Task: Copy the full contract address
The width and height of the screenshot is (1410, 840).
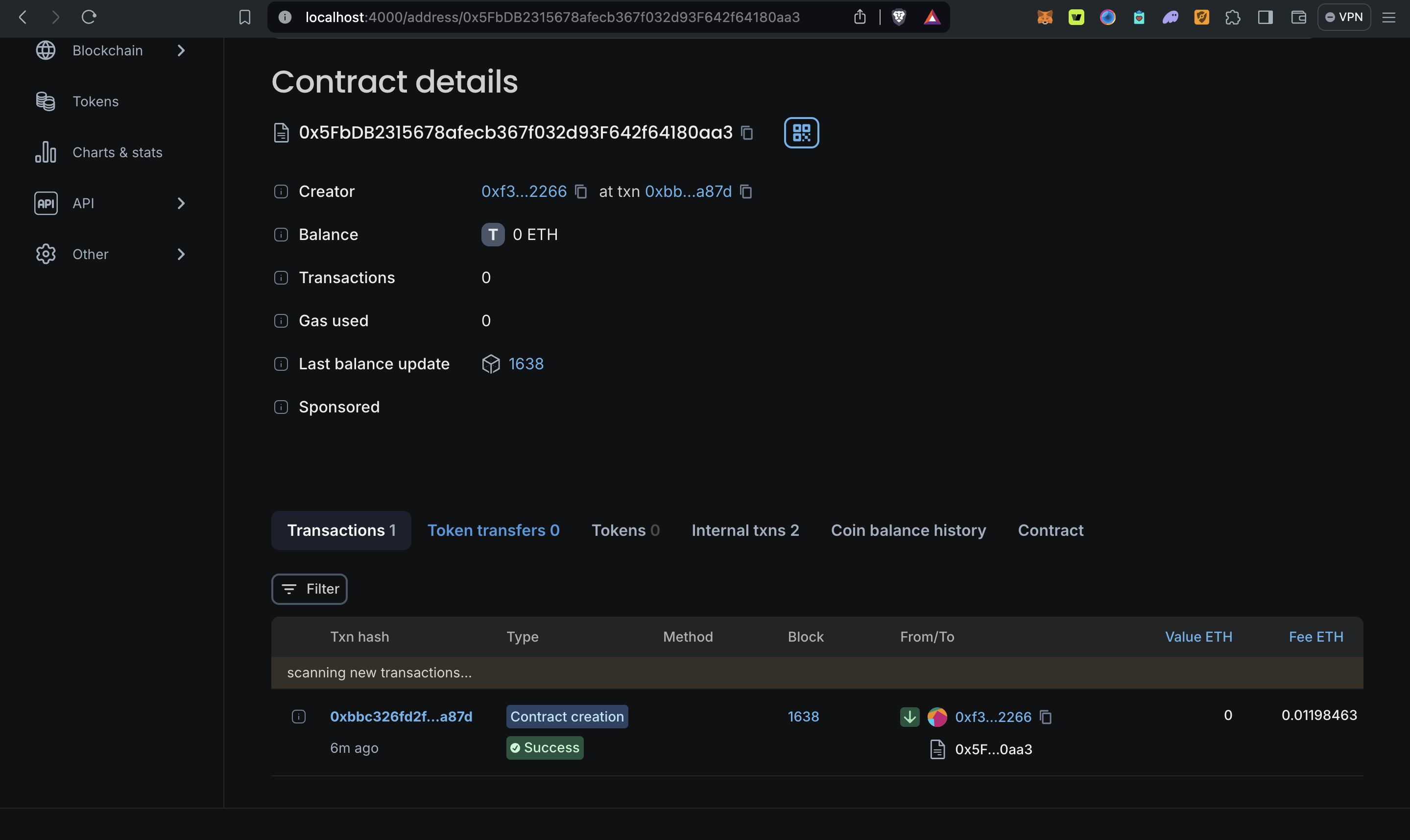Action: tap(747, 132)
